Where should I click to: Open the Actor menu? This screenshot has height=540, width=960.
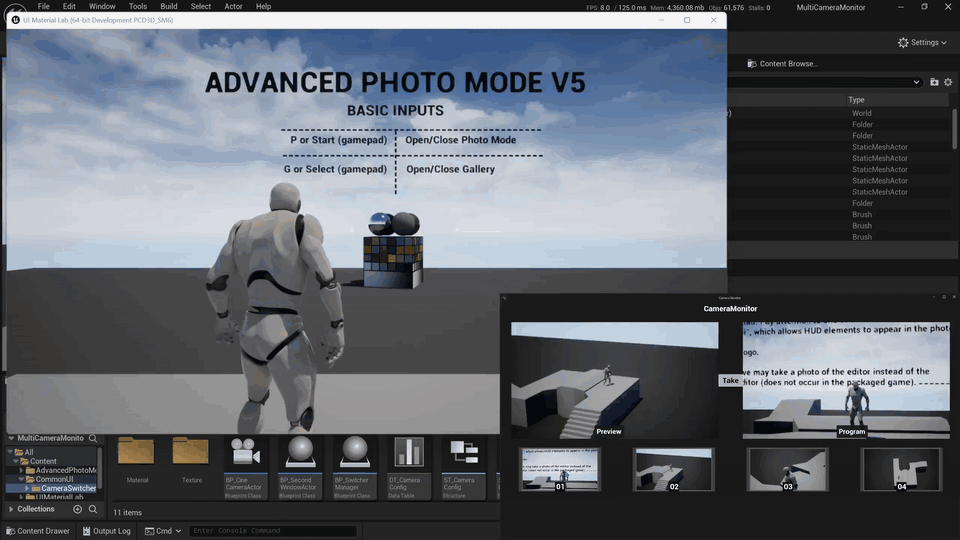[x=233, y=6]
